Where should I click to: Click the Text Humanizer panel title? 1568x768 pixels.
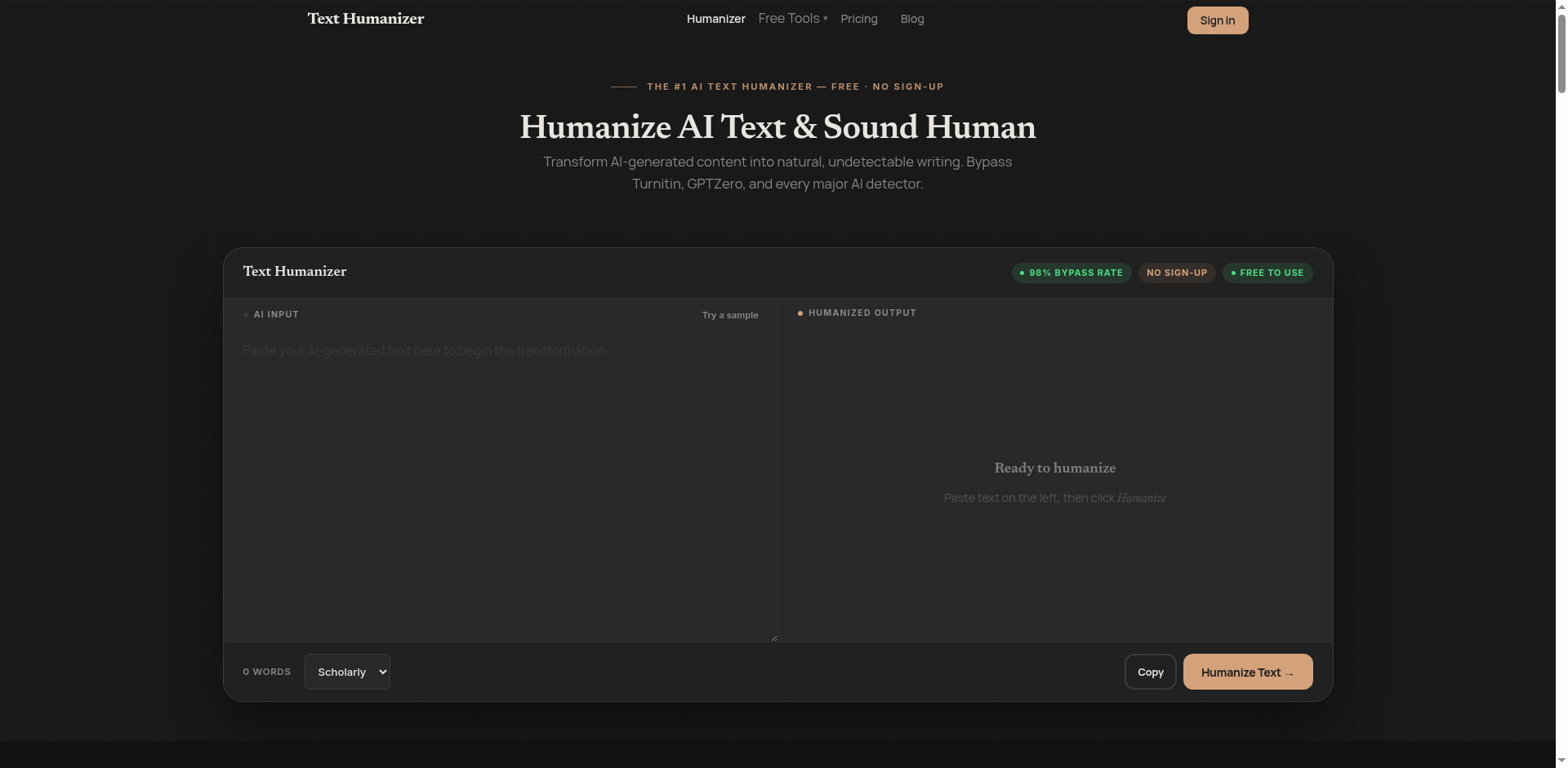pyautogui.click(x=295, y=272)
